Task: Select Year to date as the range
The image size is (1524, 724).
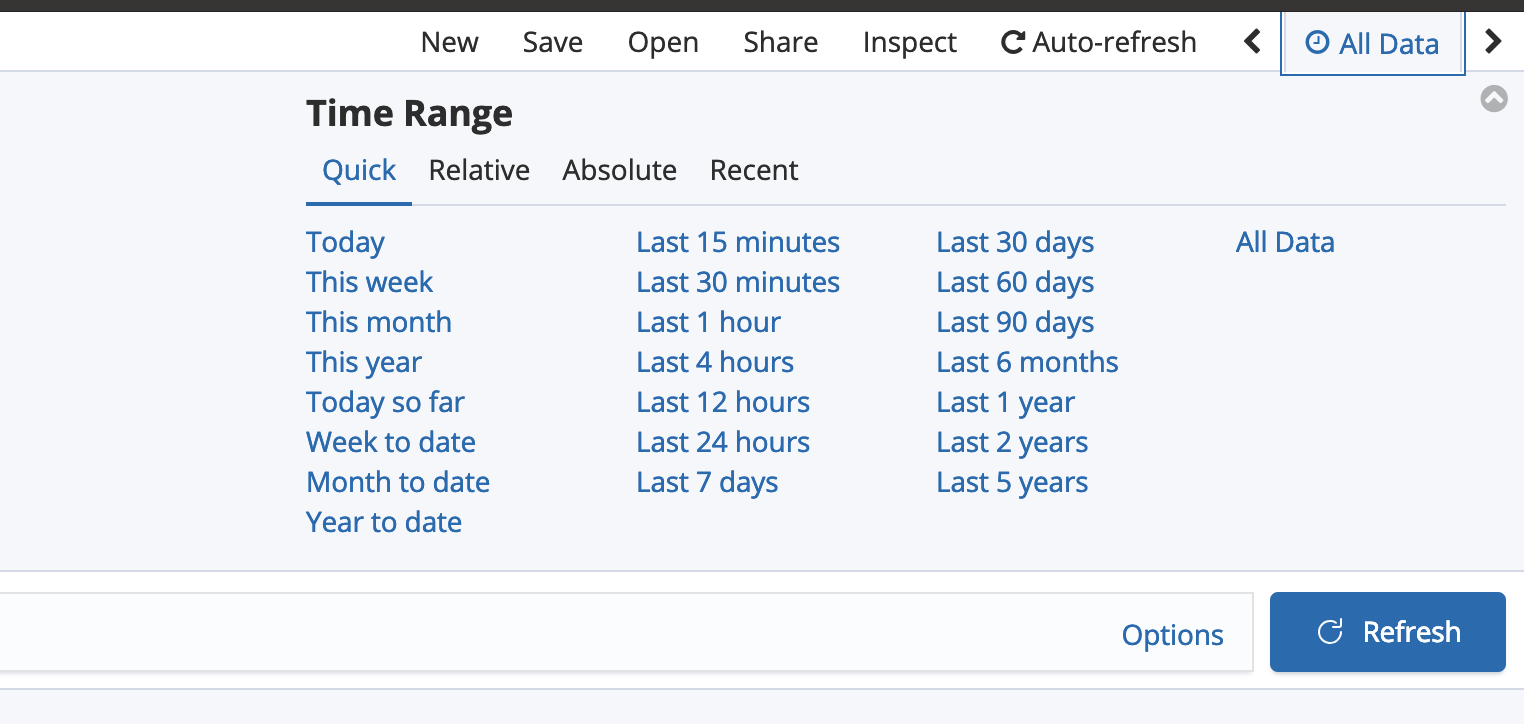Action: 383,521
